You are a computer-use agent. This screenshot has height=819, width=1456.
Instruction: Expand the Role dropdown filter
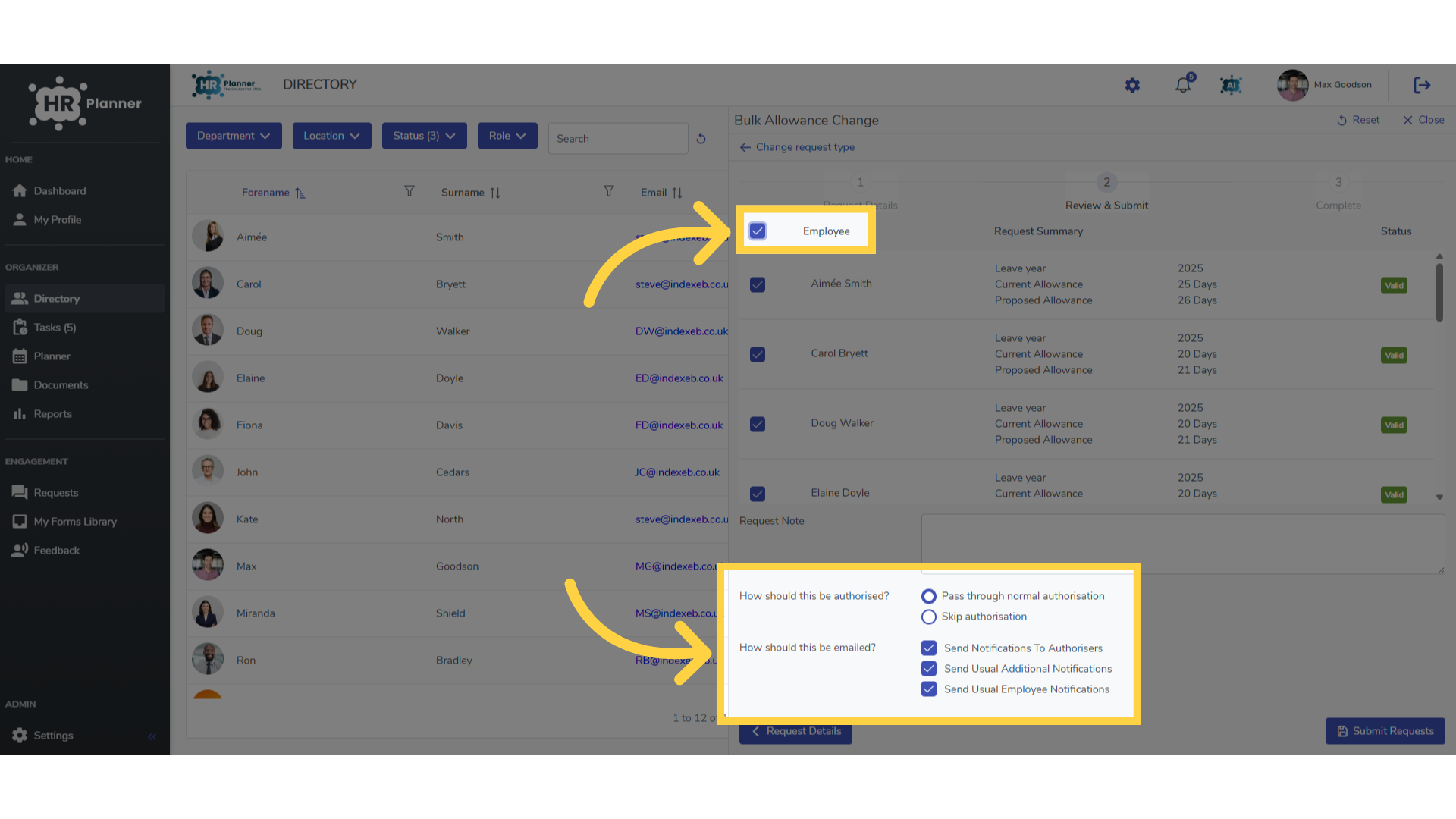tap(507, 136)
